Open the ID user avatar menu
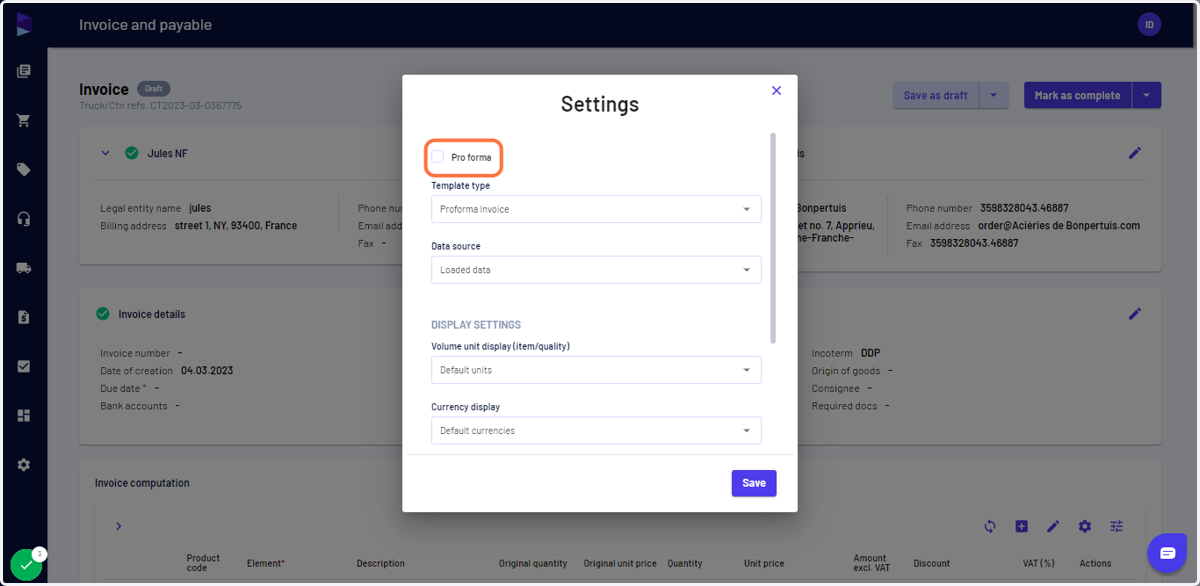 pyautogui.click(x=1149, y=25)
